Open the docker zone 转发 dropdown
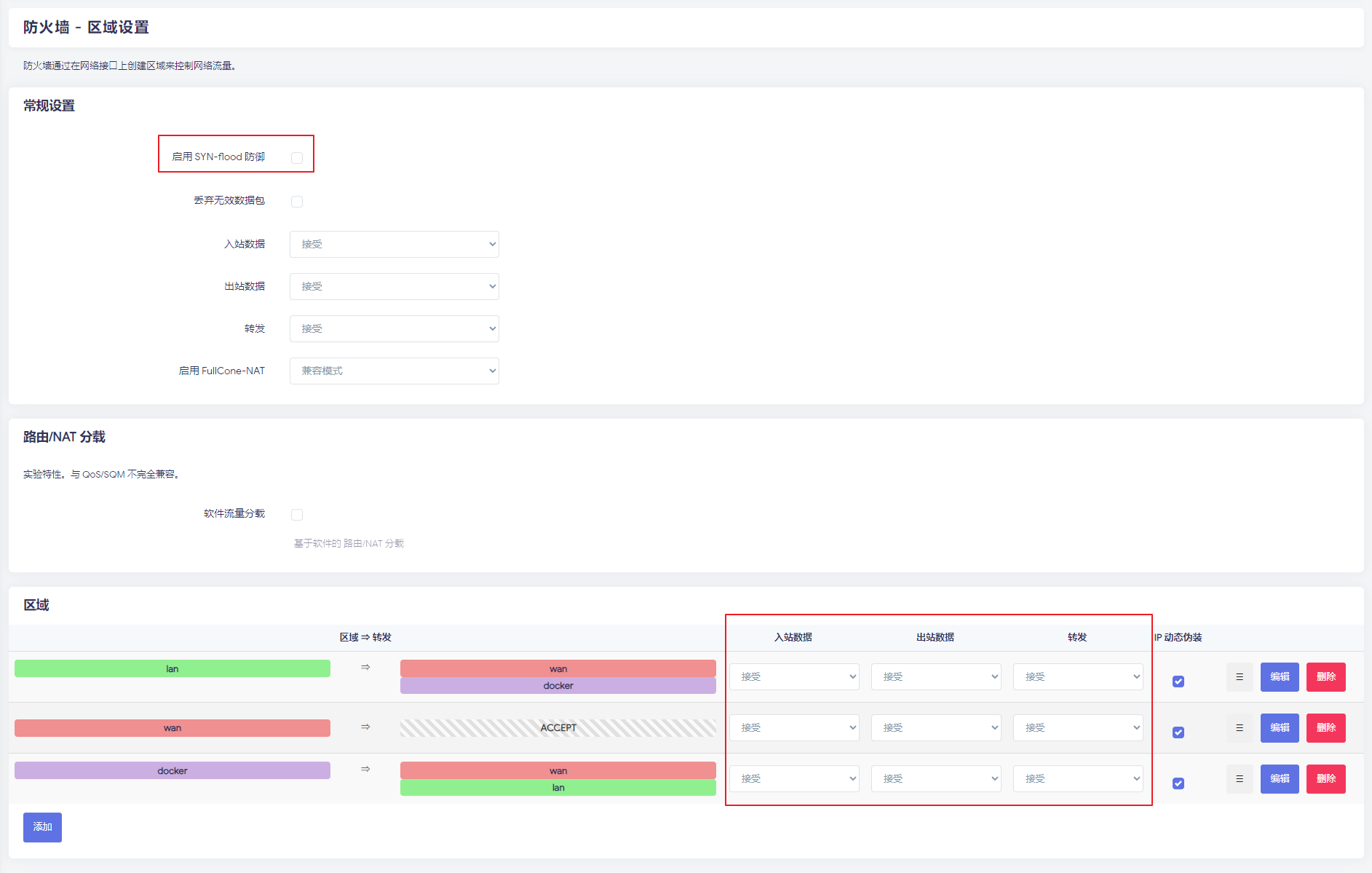1372x873 pixels. (x=1078, y=778)
